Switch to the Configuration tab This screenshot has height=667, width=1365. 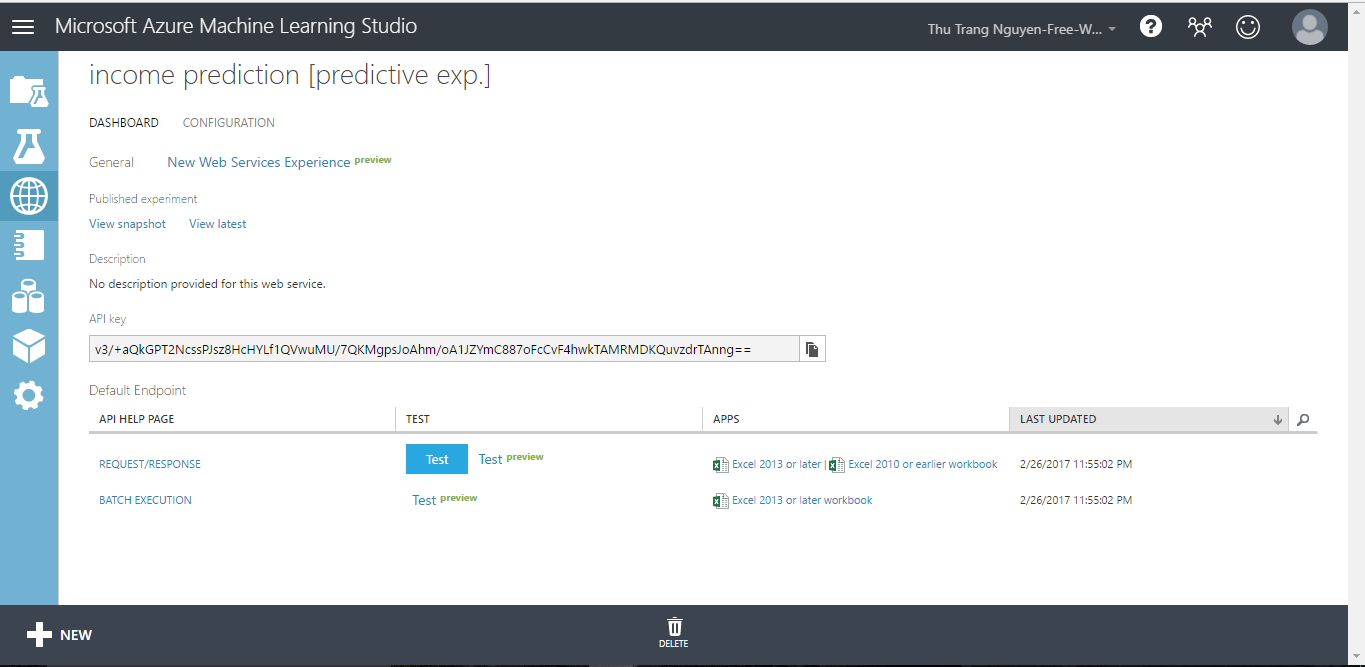[x=228, y=123]
